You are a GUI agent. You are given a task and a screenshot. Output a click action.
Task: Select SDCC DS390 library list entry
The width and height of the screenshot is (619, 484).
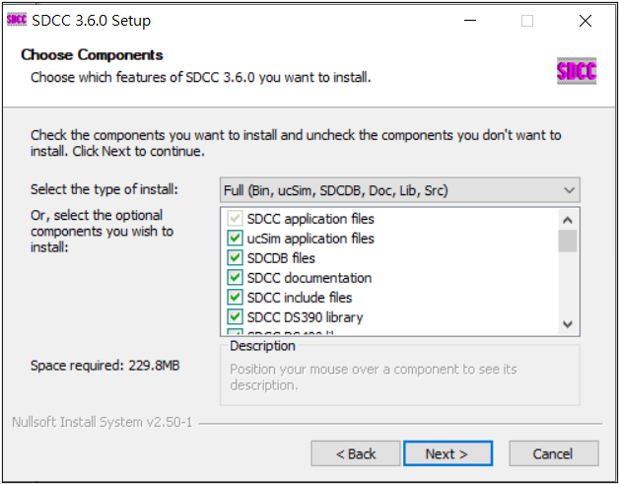tap(305, 317)
